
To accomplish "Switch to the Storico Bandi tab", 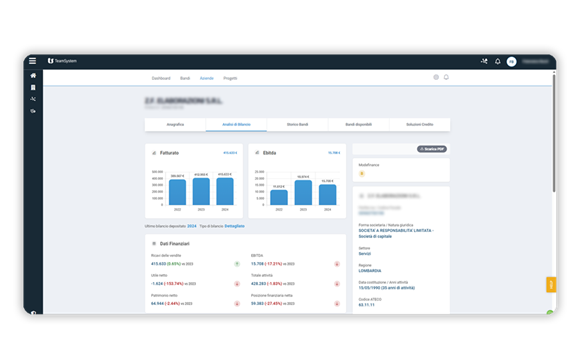I will point(298,125).
